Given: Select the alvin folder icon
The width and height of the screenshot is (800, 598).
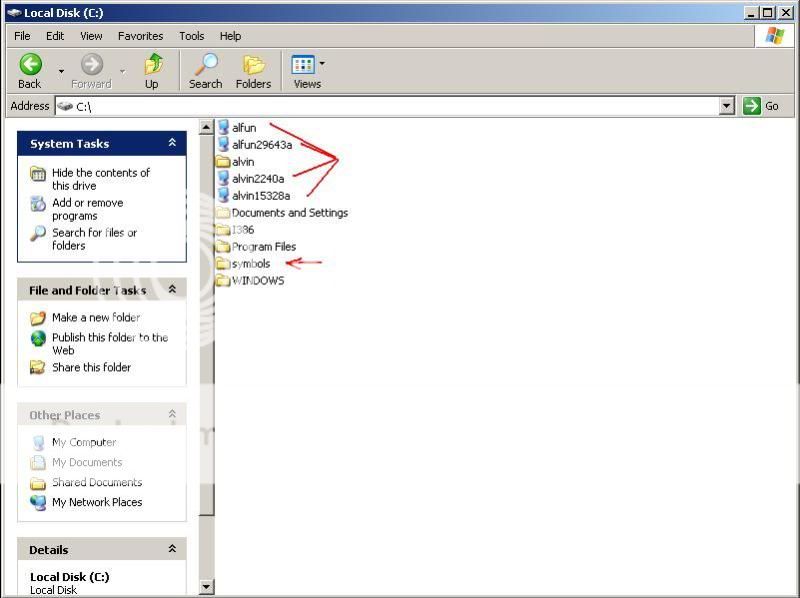Looking at the screenshot, I should [x=223, y=161].
